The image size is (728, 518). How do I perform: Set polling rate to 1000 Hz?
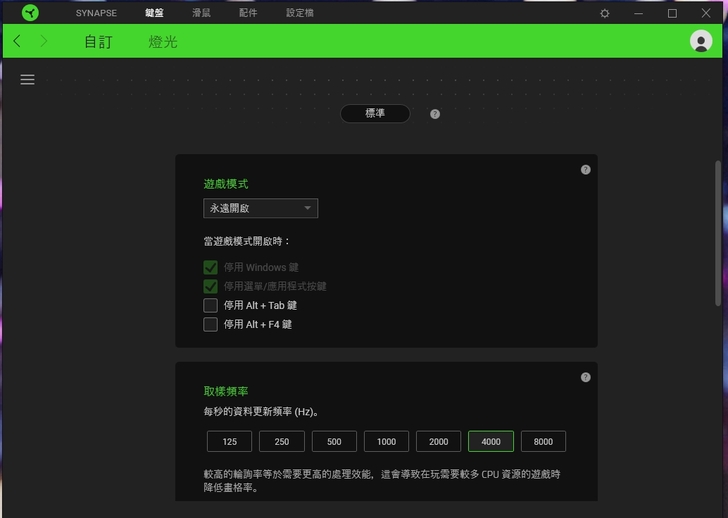386,441
